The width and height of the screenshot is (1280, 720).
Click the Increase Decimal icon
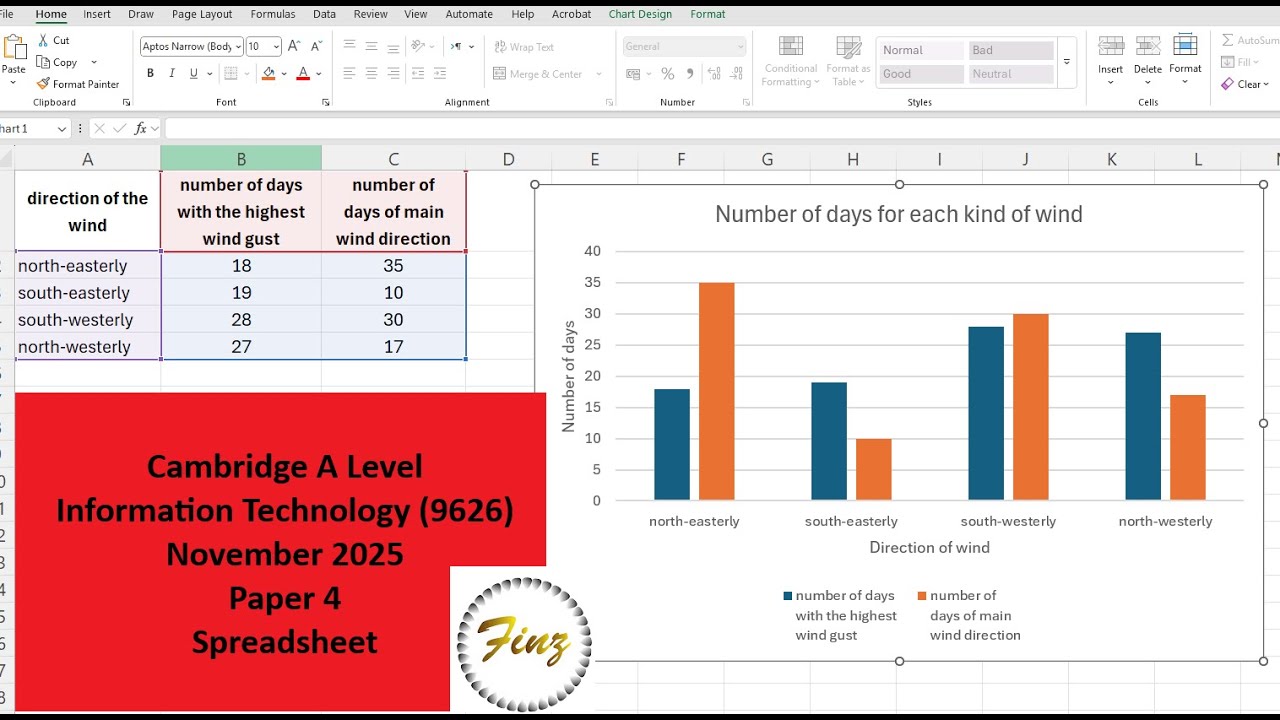(x=713, y=73)
